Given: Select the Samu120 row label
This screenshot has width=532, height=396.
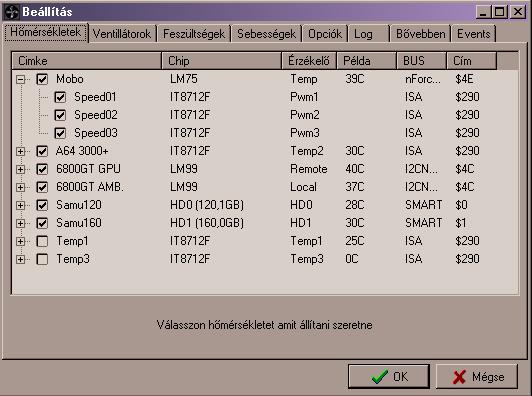Looking at the screenshot, I should point(79,205).
